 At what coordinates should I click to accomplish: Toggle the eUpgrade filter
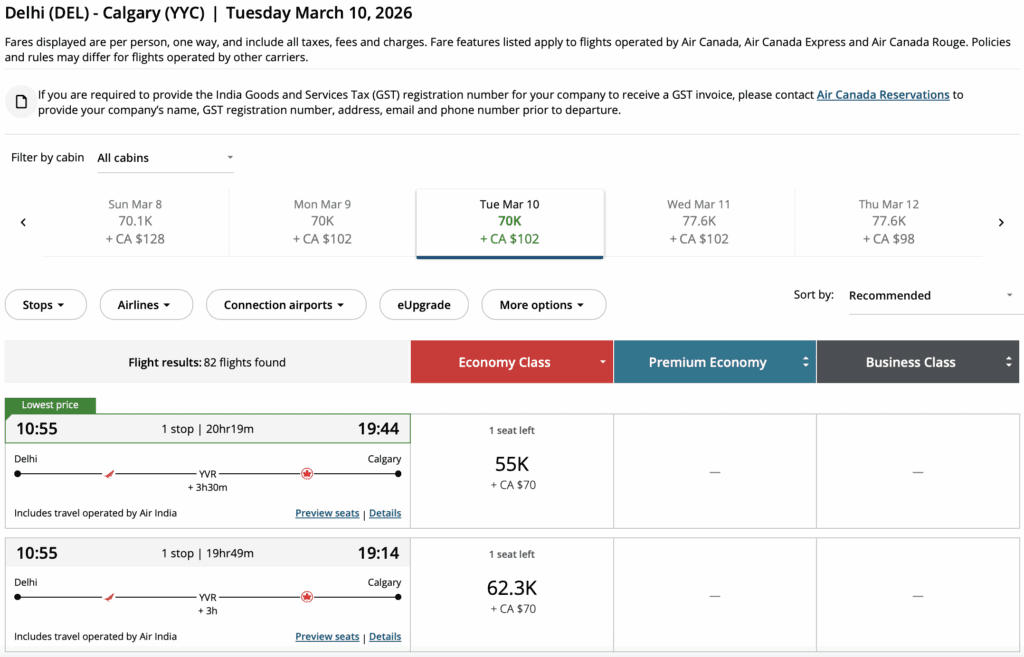tap(424, 305)
